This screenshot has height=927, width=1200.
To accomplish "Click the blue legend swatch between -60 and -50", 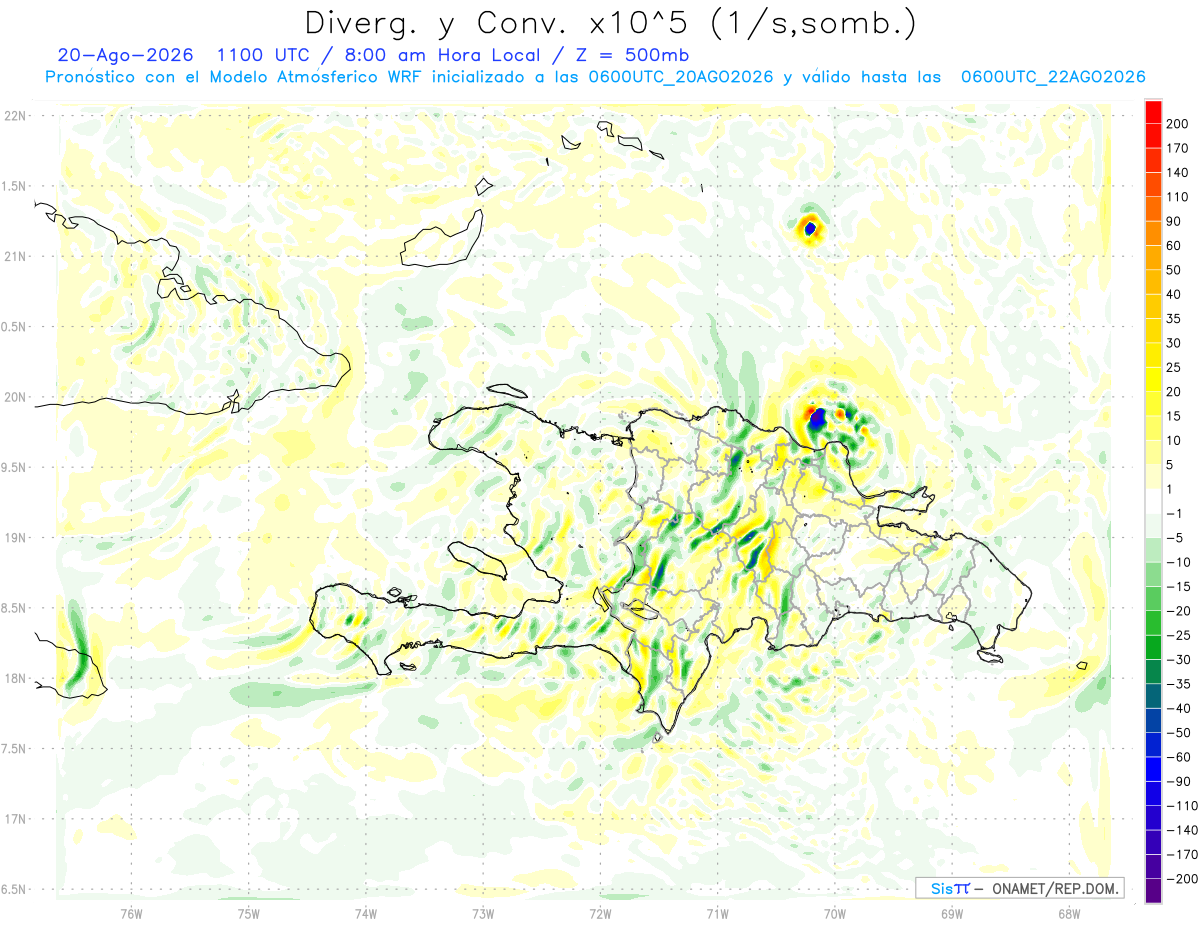I will point(1153,745).
